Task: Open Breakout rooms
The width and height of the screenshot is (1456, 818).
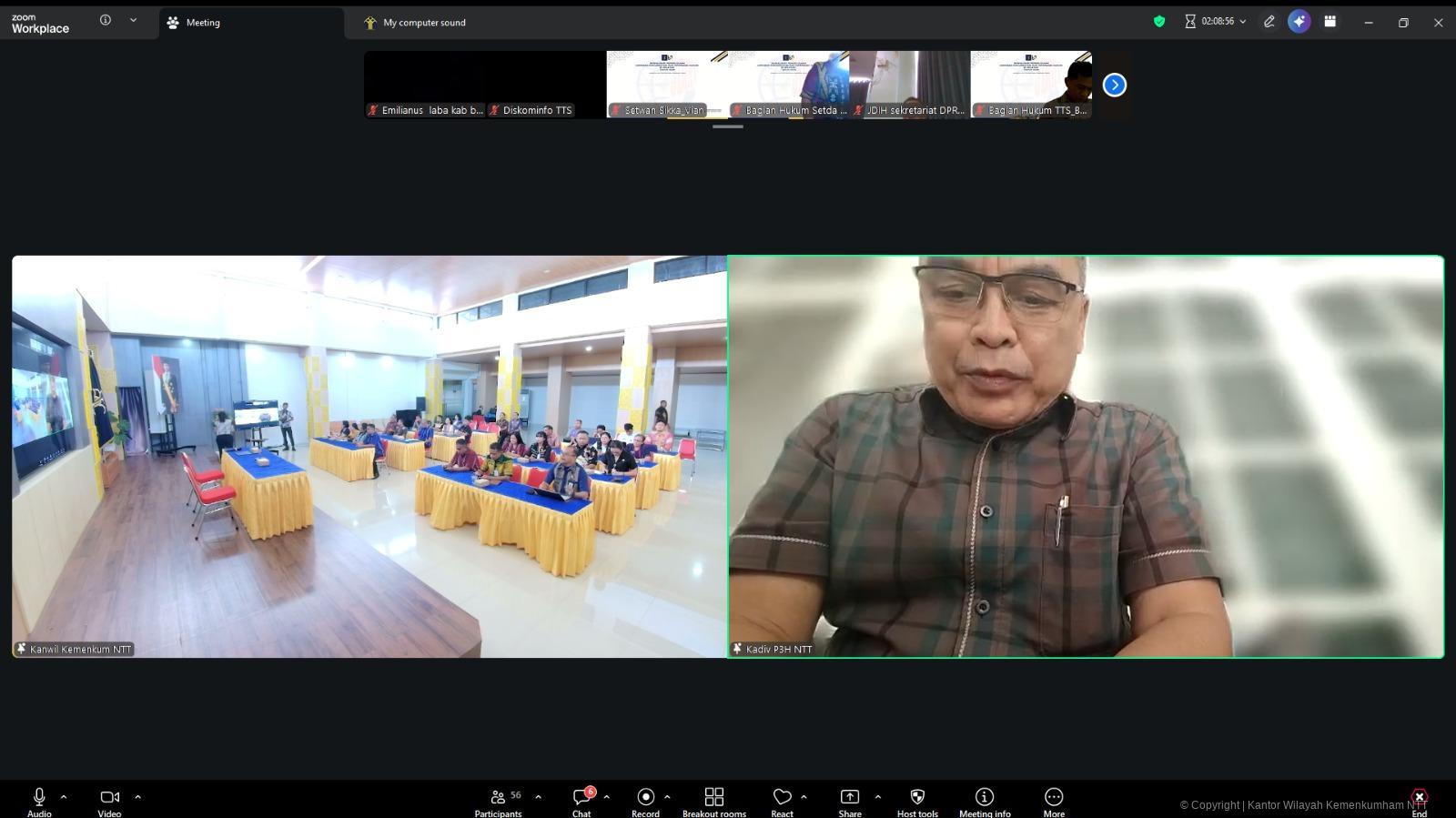Action: 713,798
